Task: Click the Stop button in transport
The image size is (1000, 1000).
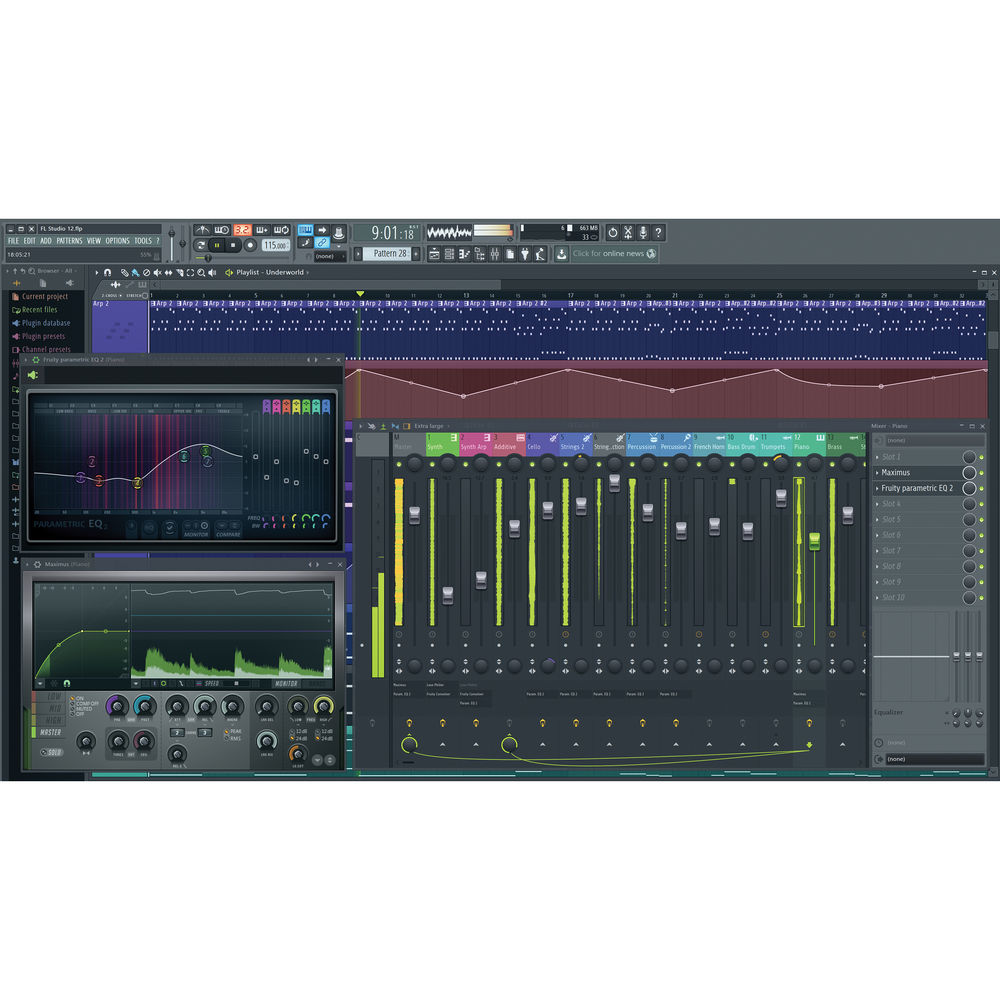Action: (234, 245)
